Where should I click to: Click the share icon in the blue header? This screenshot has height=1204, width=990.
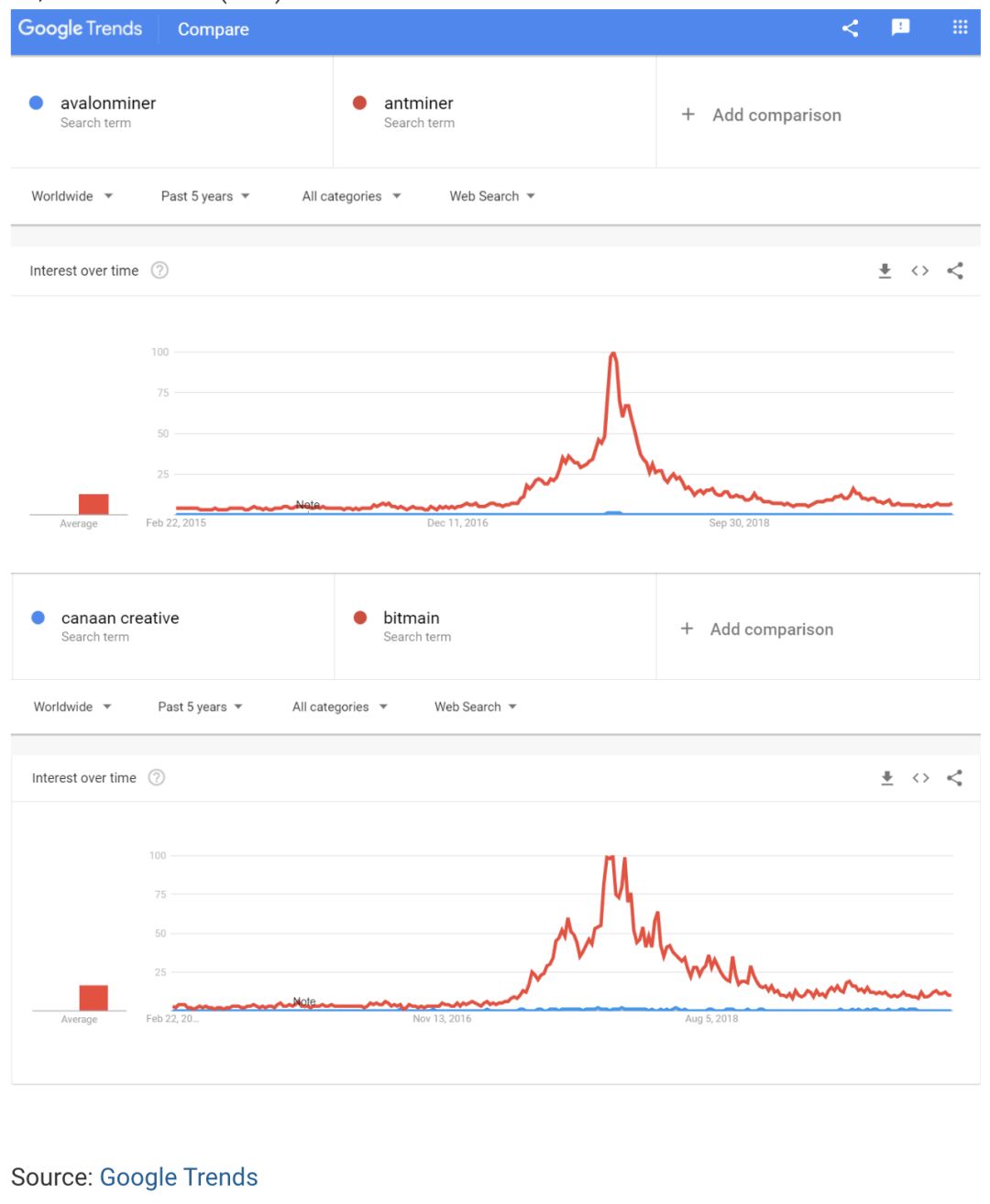(x=850, y=28)
